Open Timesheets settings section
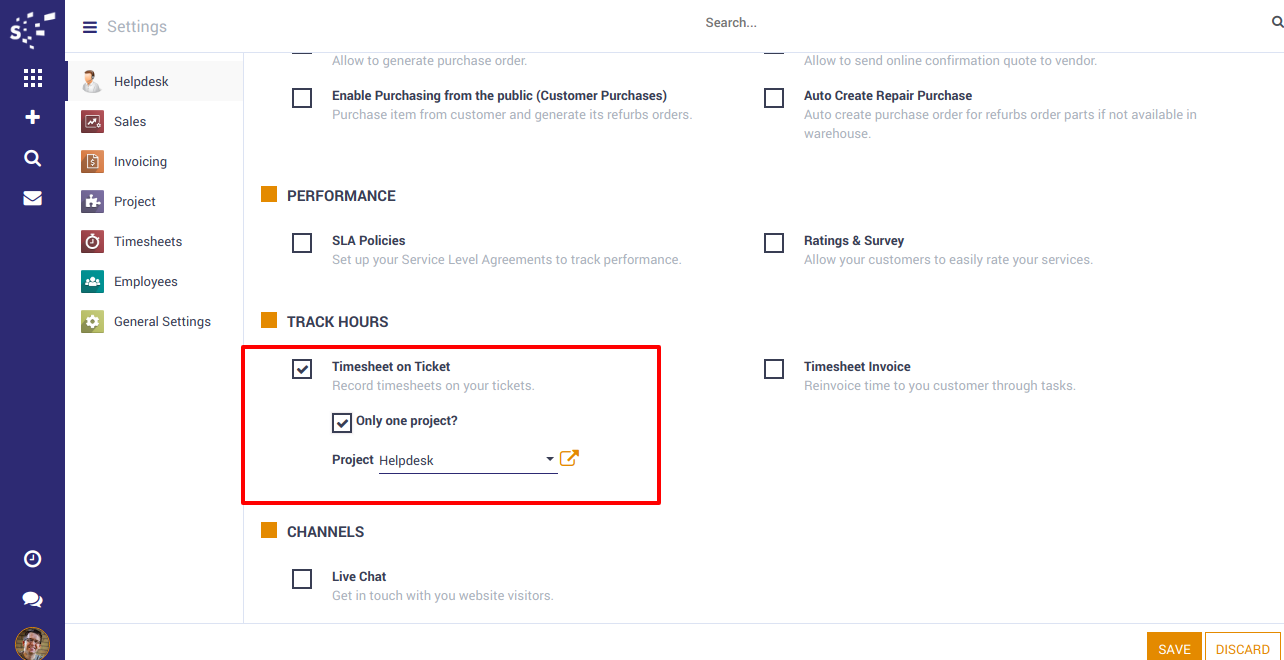 click(x=148, y=241)
